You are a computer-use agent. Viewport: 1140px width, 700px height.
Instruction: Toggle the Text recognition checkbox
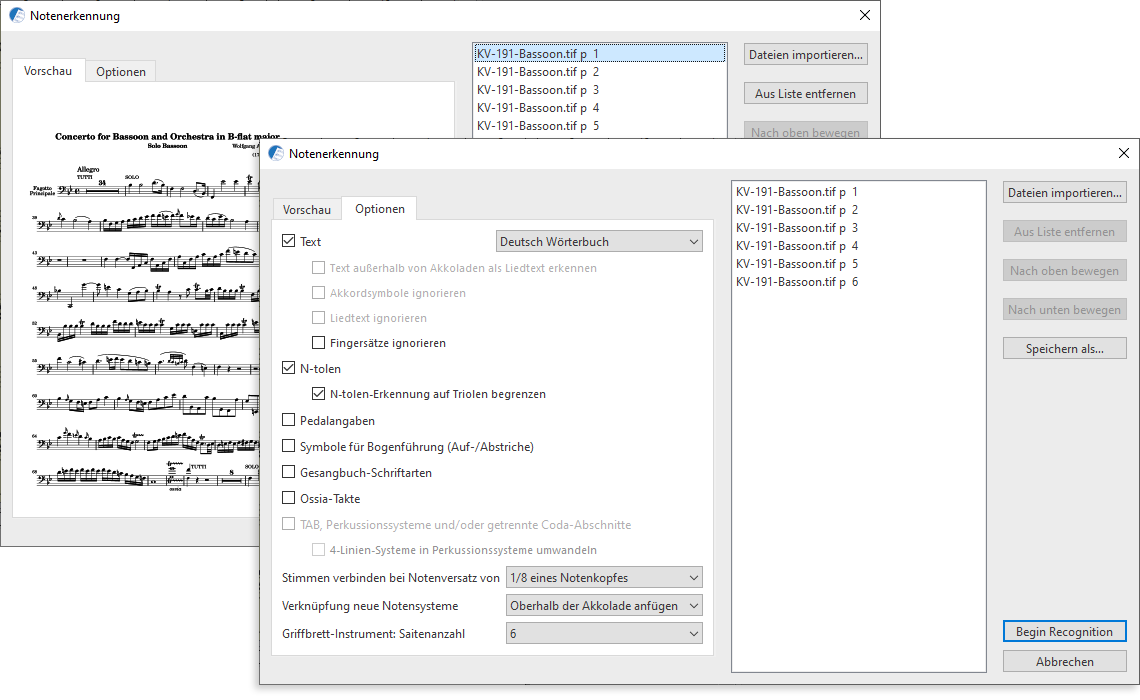click(x=289, y=242)
